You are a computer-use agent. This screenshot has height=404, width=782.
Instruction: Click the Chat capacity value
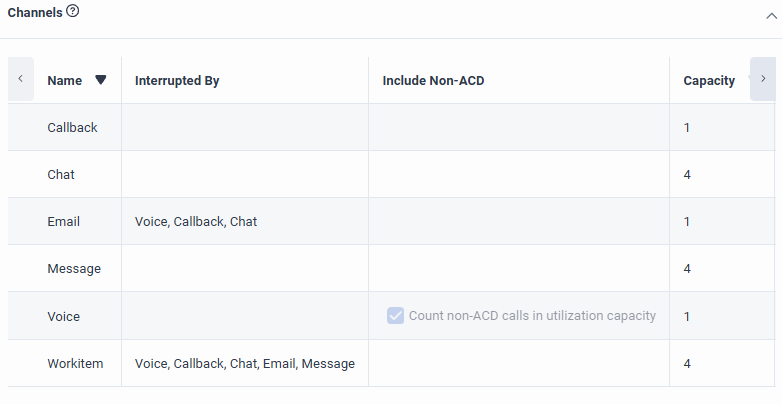click(x=687, y=175)
